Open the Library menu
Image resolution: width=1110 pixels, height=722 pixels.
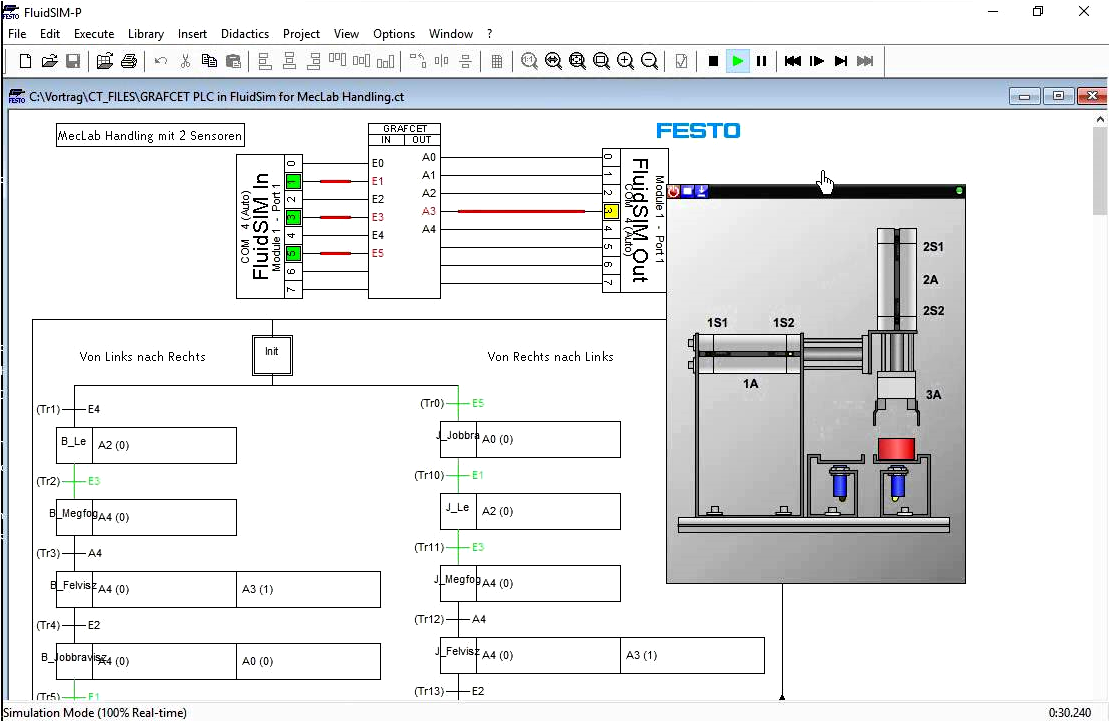pos(146,34)
